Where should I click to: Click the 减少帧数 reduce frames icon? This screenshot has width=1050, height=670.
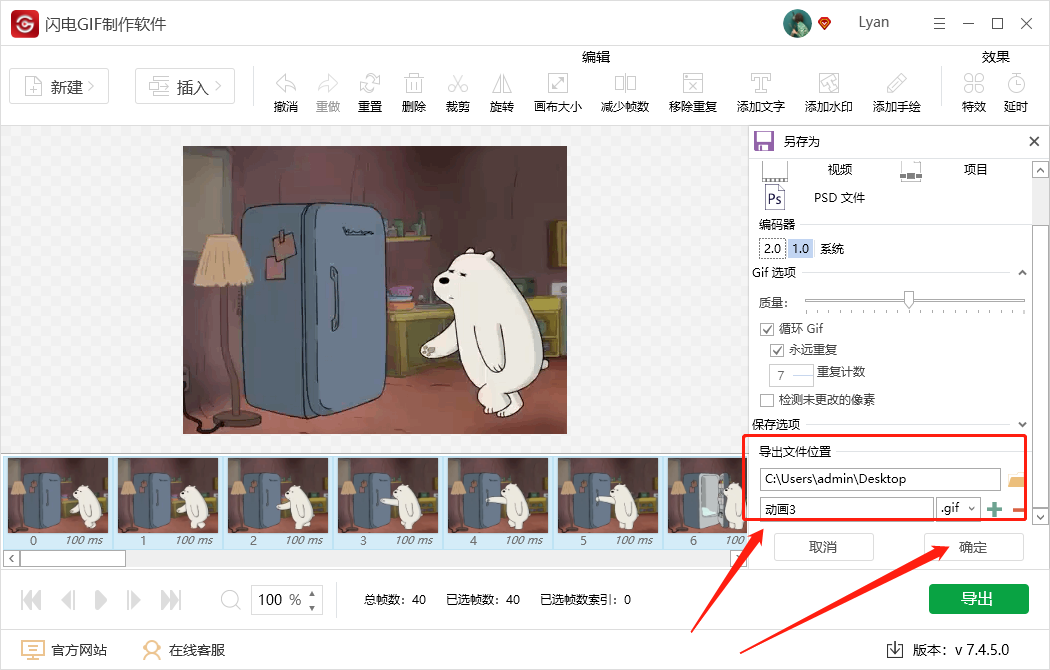[x=625, y=84]
